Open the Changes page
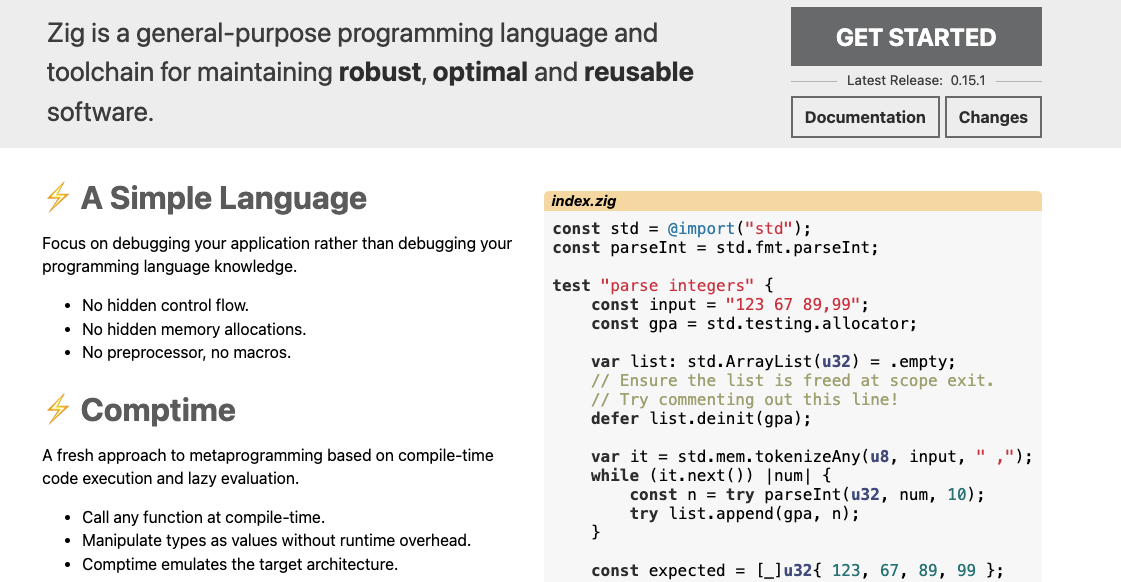This screenshot has width=1121, height=582. click(x=992, y=117)
